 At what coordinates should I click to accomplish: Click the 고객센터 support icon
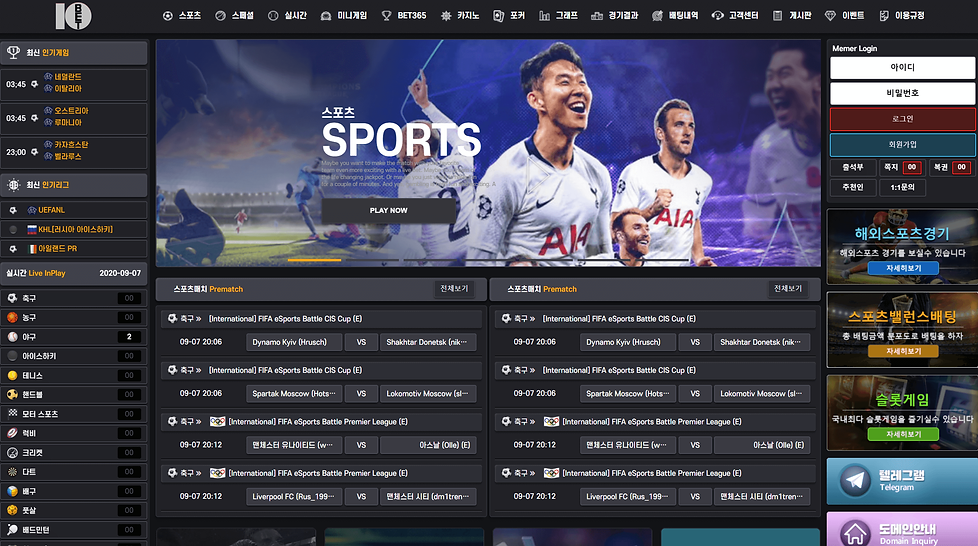click(718, 16)
